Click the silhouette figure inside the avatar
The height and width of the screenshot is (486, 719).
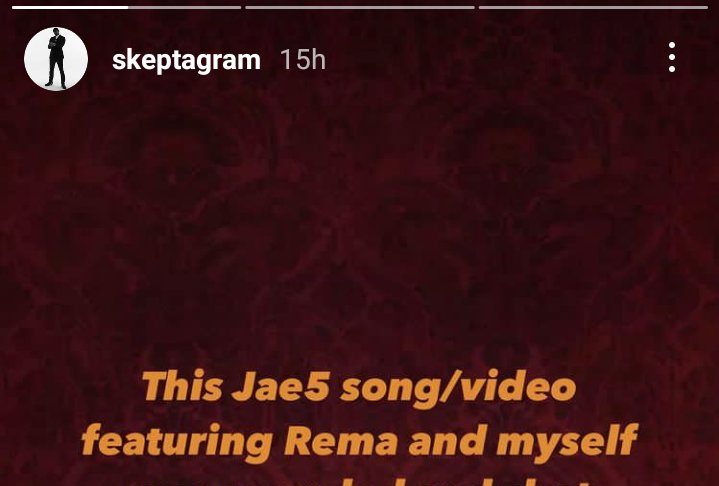click(56, 59)
